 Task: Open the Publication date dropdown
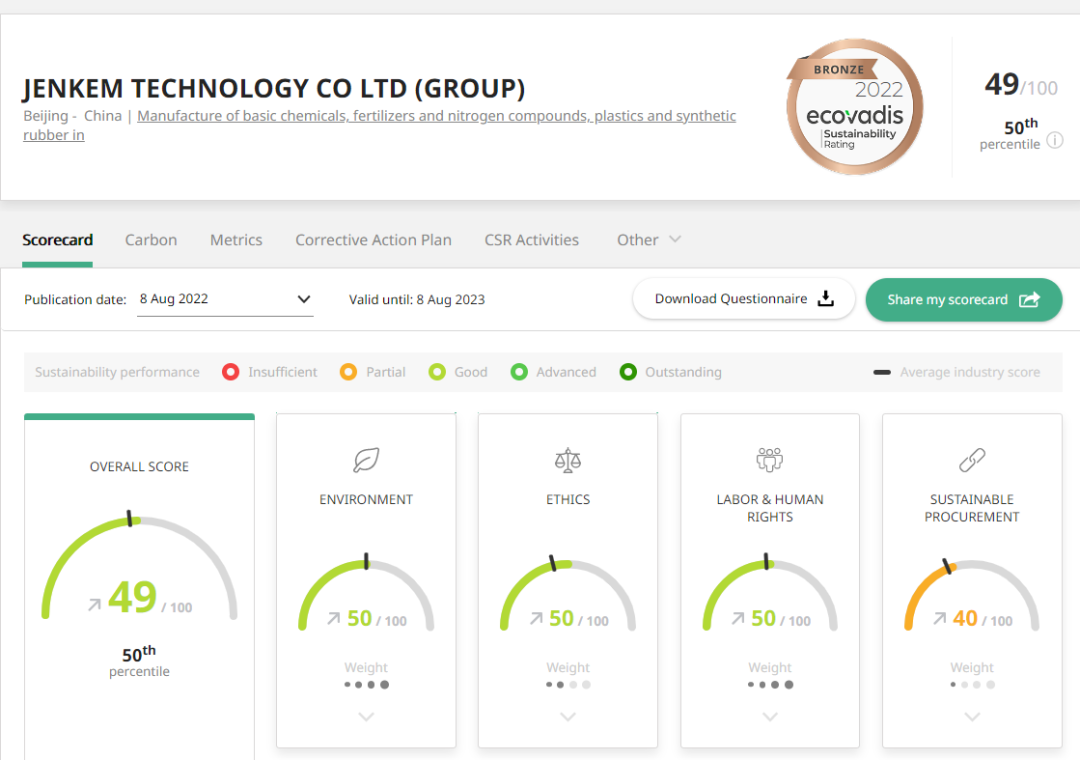pos(225,299)
